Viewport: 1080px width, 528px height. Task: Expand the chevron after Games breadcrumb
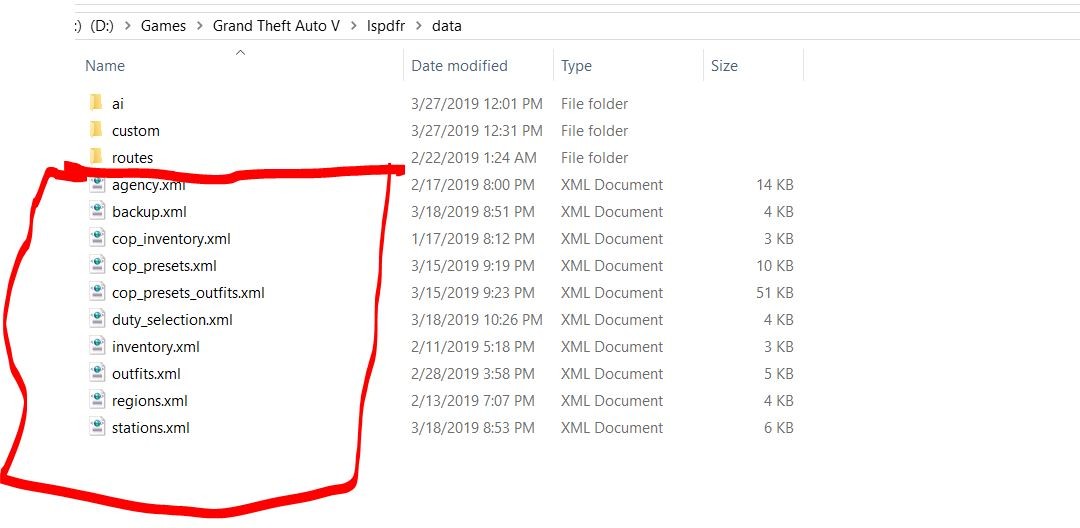[x=200, y=26]
